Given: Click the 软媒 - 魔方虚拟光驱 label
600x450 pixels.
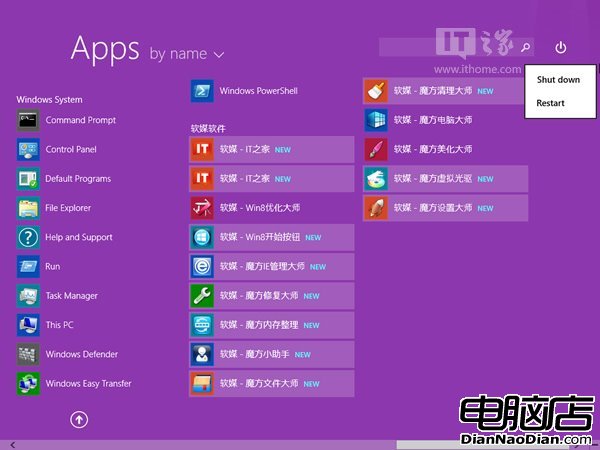Looking at the screenshot, I should (x=433, y=179).
